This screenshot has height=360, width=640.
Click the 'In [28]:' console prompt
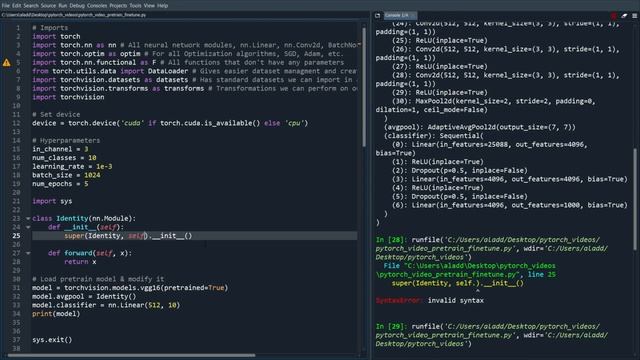[392, 240]
